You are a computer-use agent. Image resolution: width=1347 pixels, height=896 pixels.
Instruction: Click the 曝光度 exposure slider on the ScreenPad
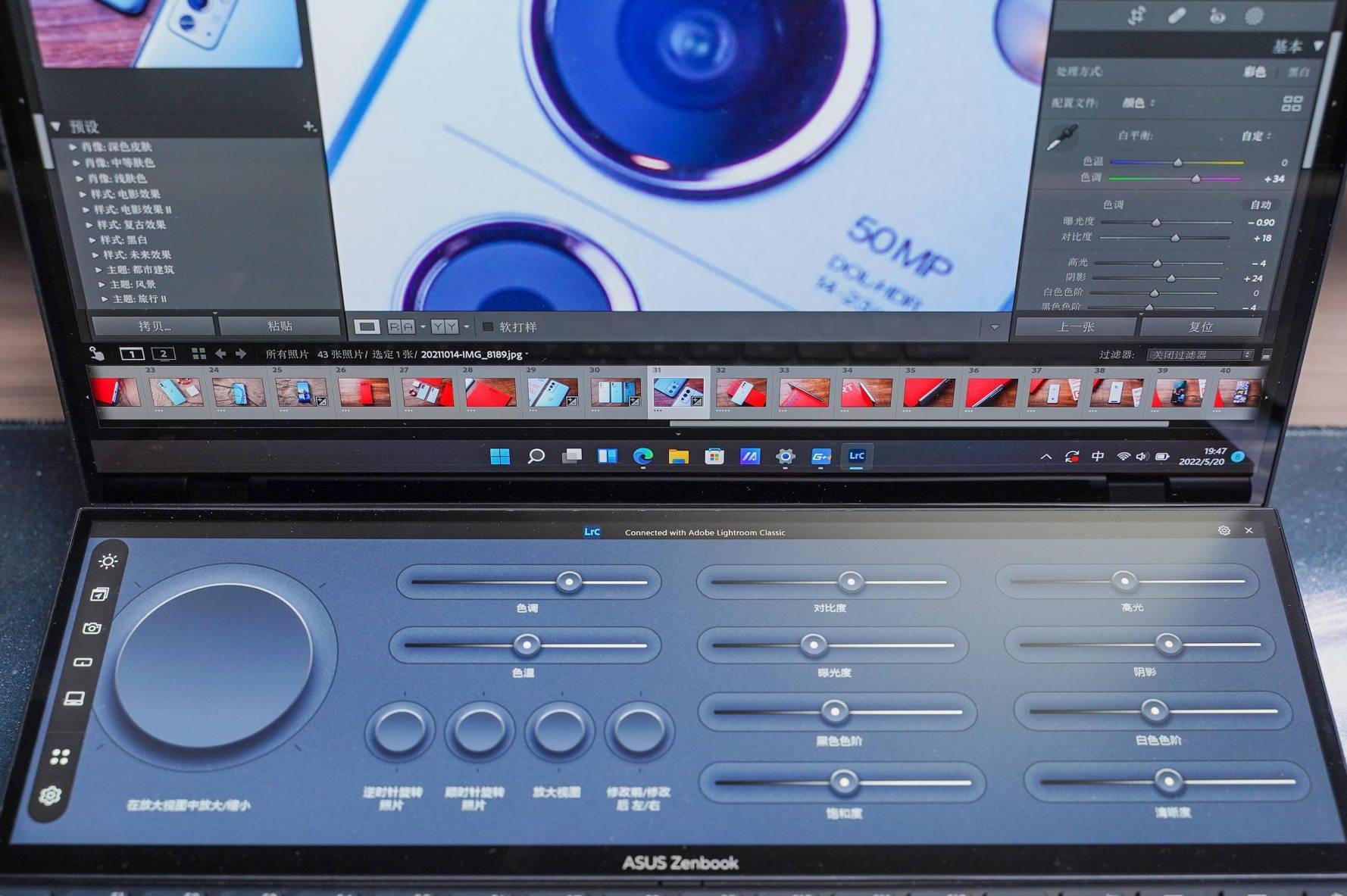(814, 645)
